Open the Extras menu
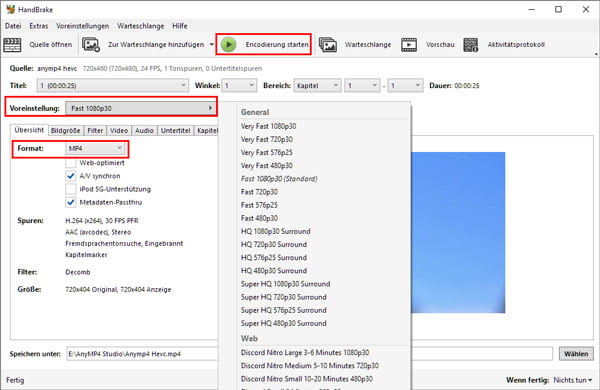600x390 pixels. [39, 26]
